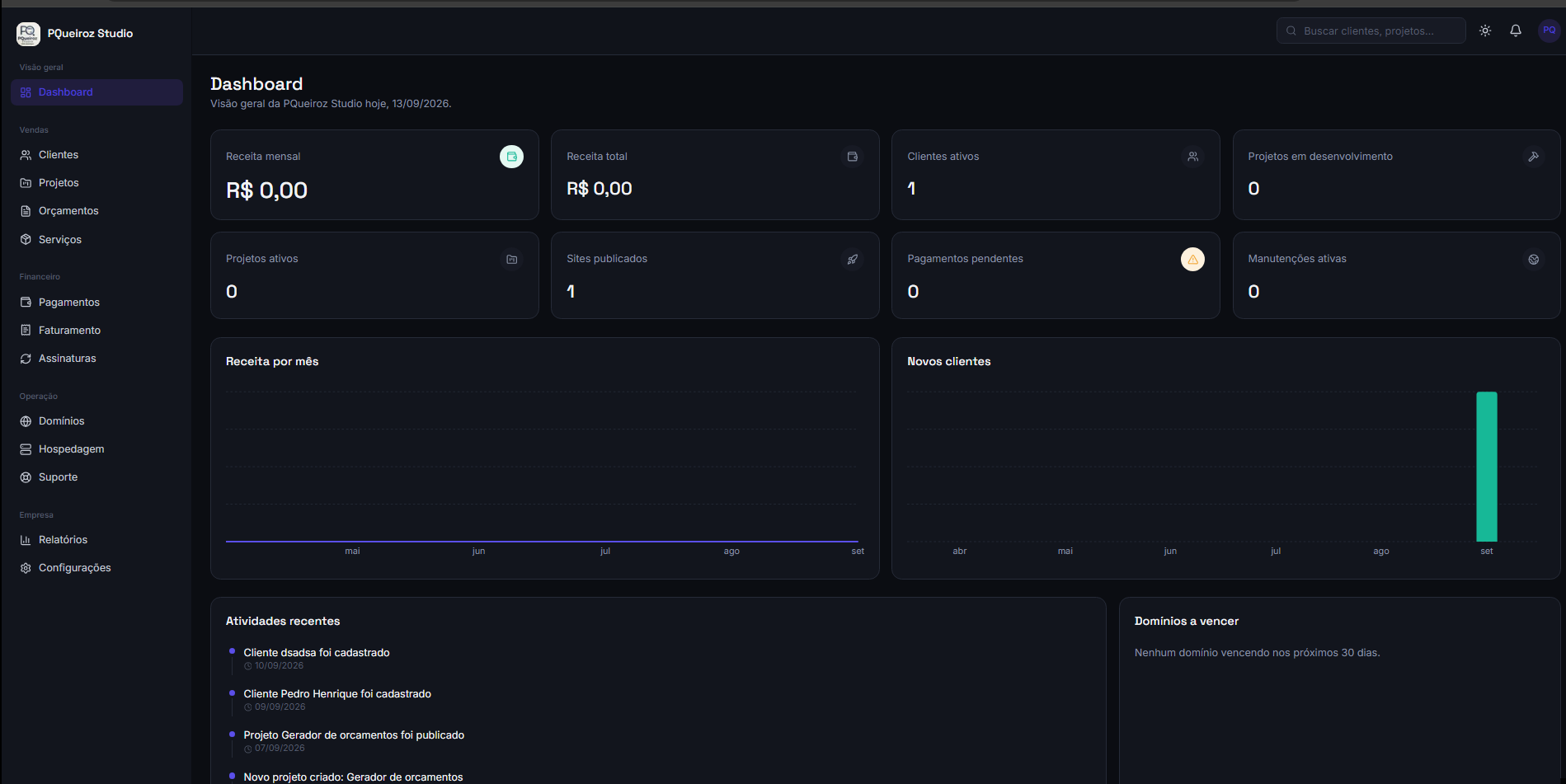
Task: Select Assinaturas in the sidebar
Action: click(x=97, y=359)
